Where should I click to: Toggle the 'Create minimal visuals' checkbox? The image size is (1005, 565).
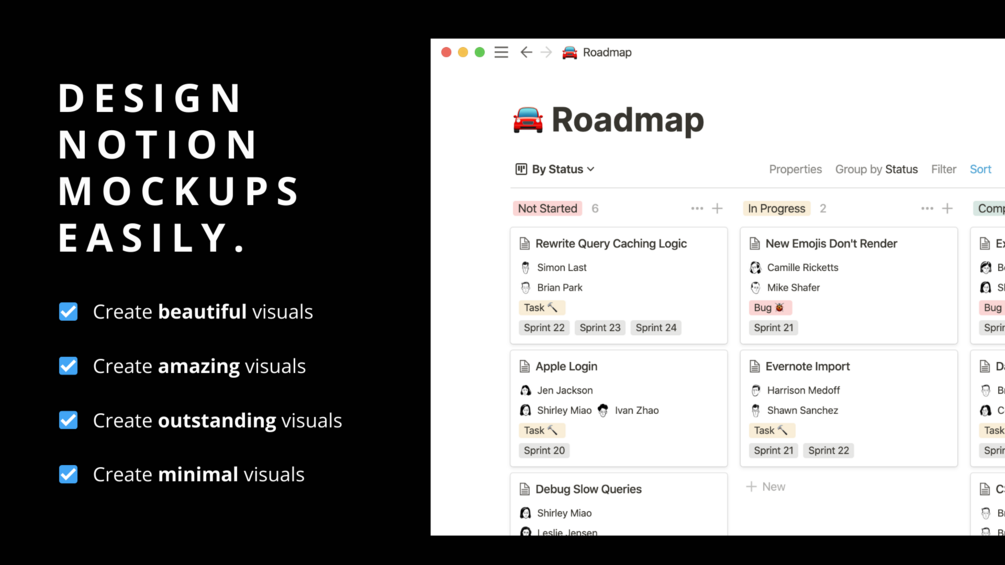(x=69, y=474)
